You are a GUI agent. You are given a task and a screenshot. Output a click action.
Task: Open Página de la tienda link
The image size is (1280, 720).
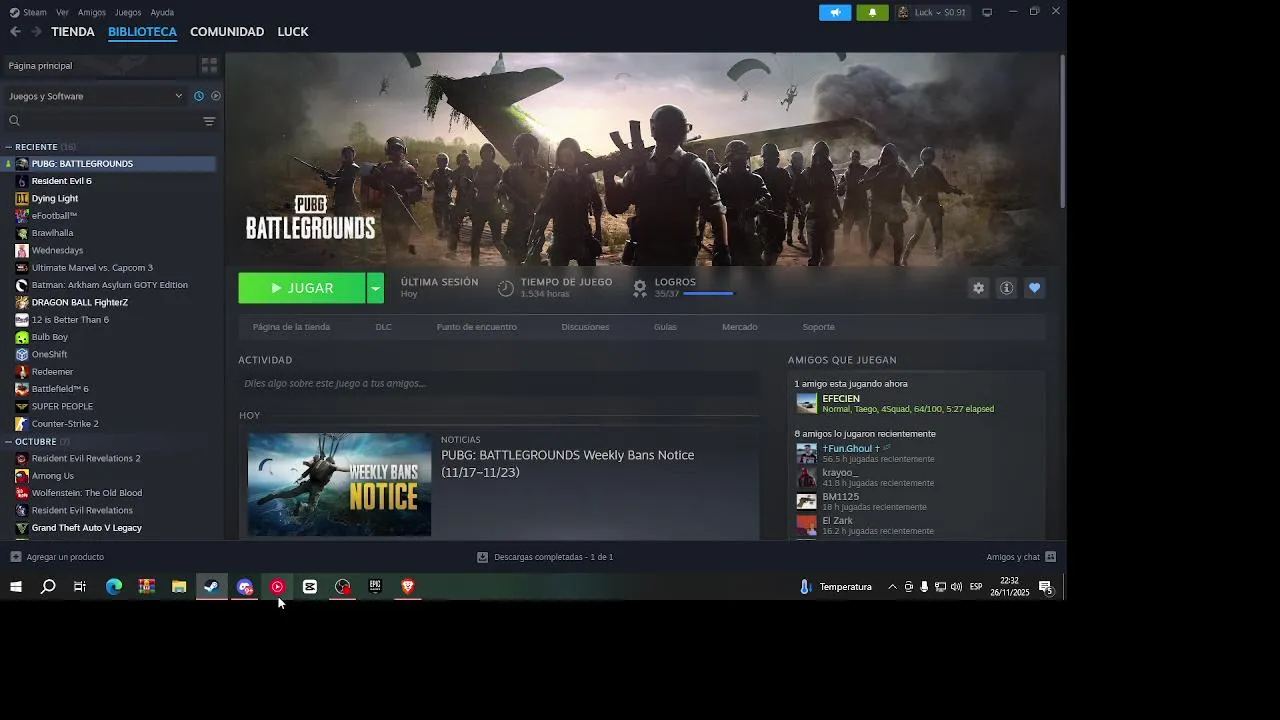tap(291, 327)
